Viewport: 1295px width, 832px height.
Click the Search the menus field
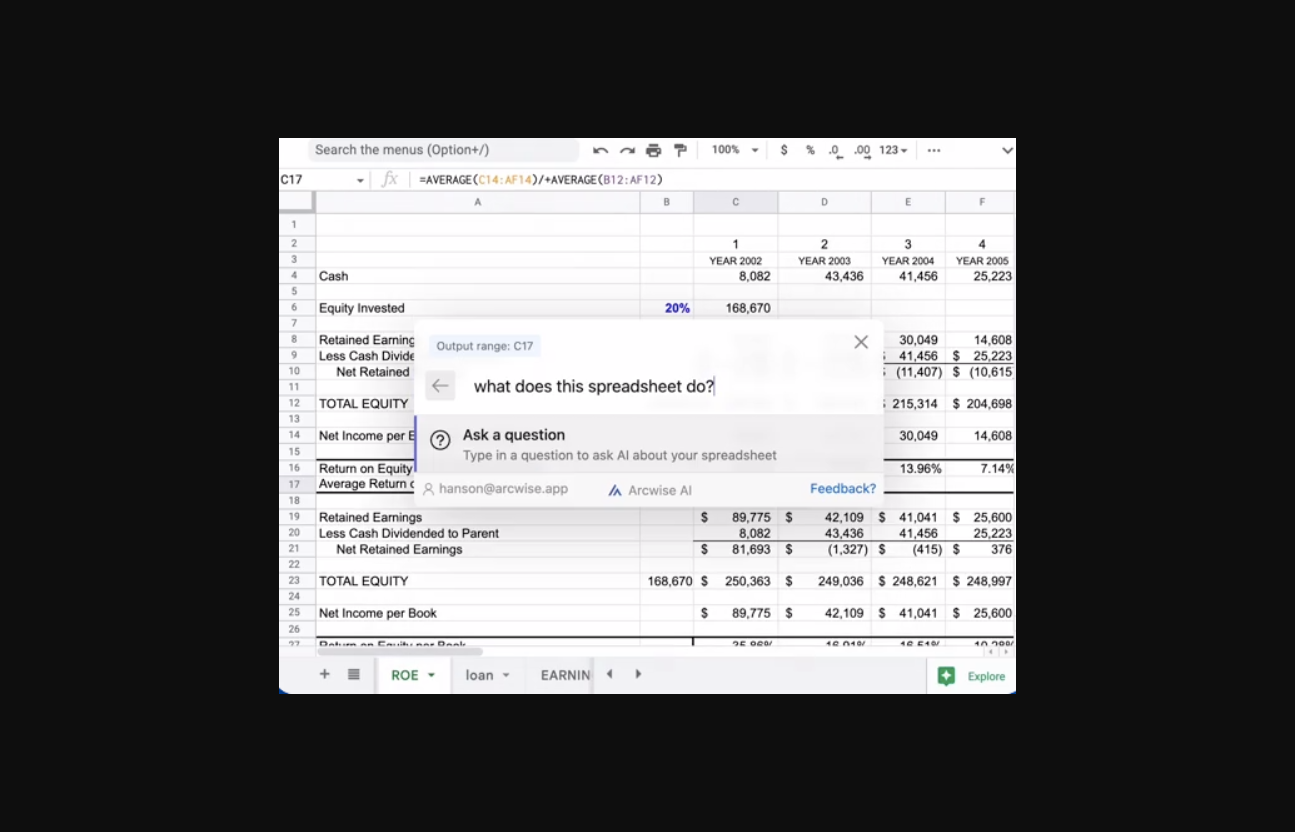(442, 150)
